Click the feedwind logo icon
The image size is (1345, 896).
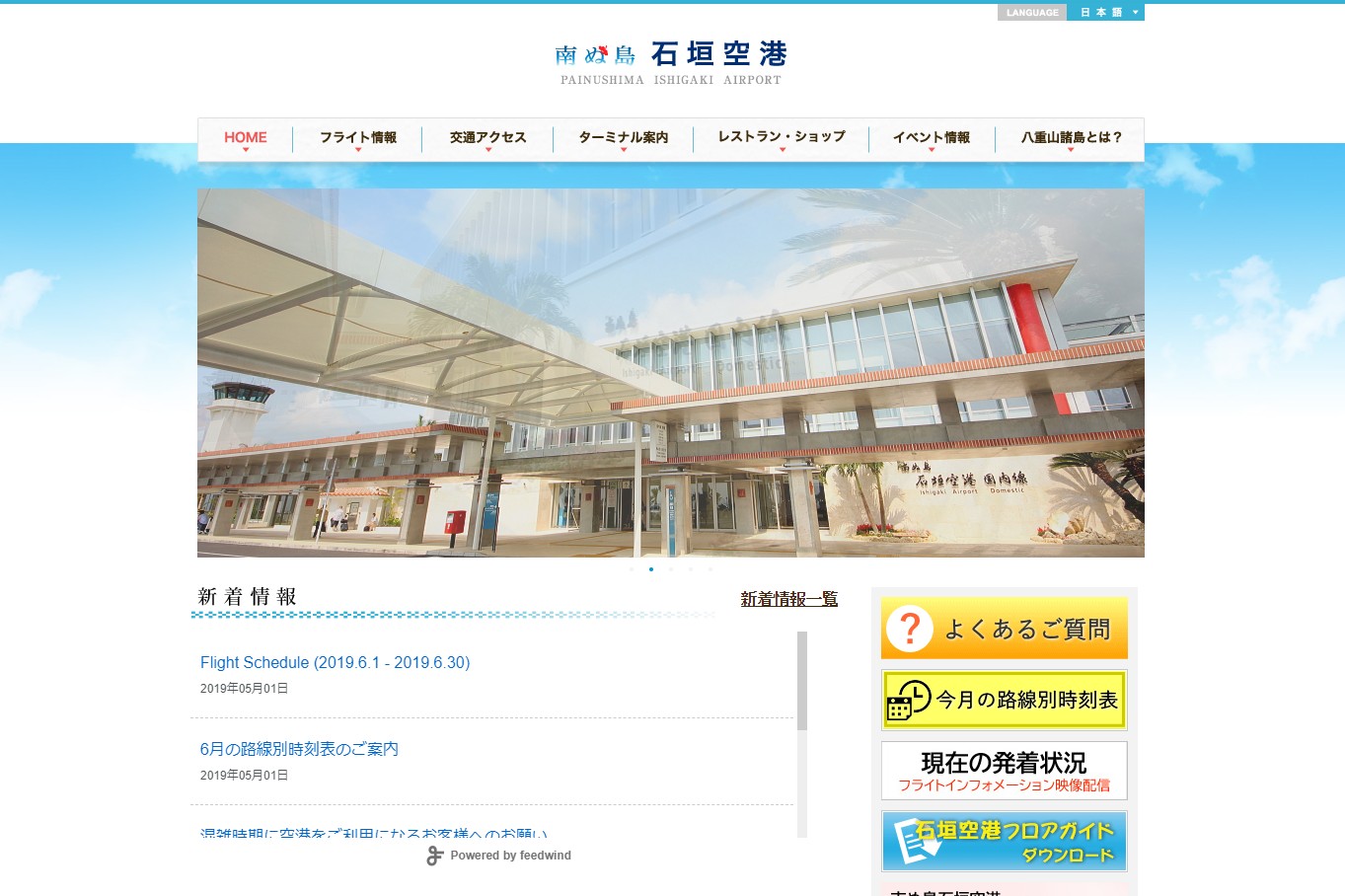(x=435, y=856)
